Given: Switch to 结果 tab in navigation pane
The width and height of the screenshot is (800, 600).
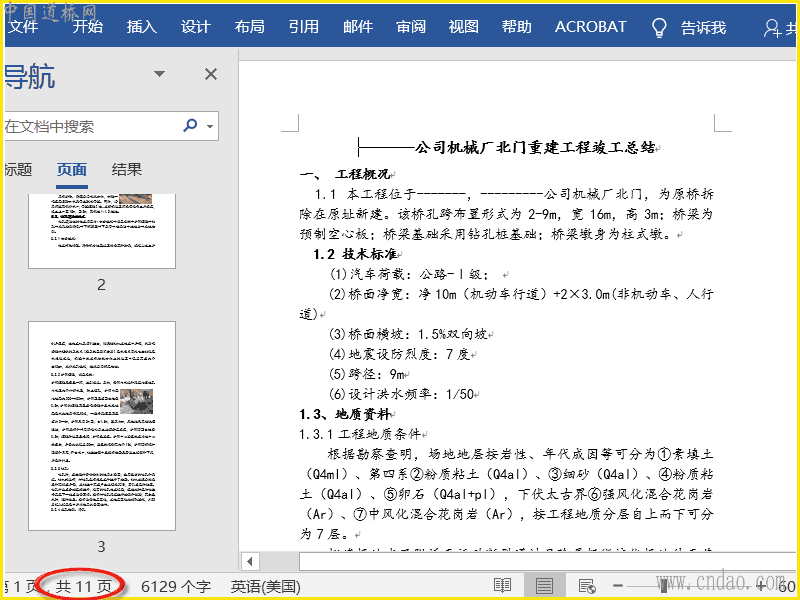Looking at the screenshot, I should tap(127, 170).
